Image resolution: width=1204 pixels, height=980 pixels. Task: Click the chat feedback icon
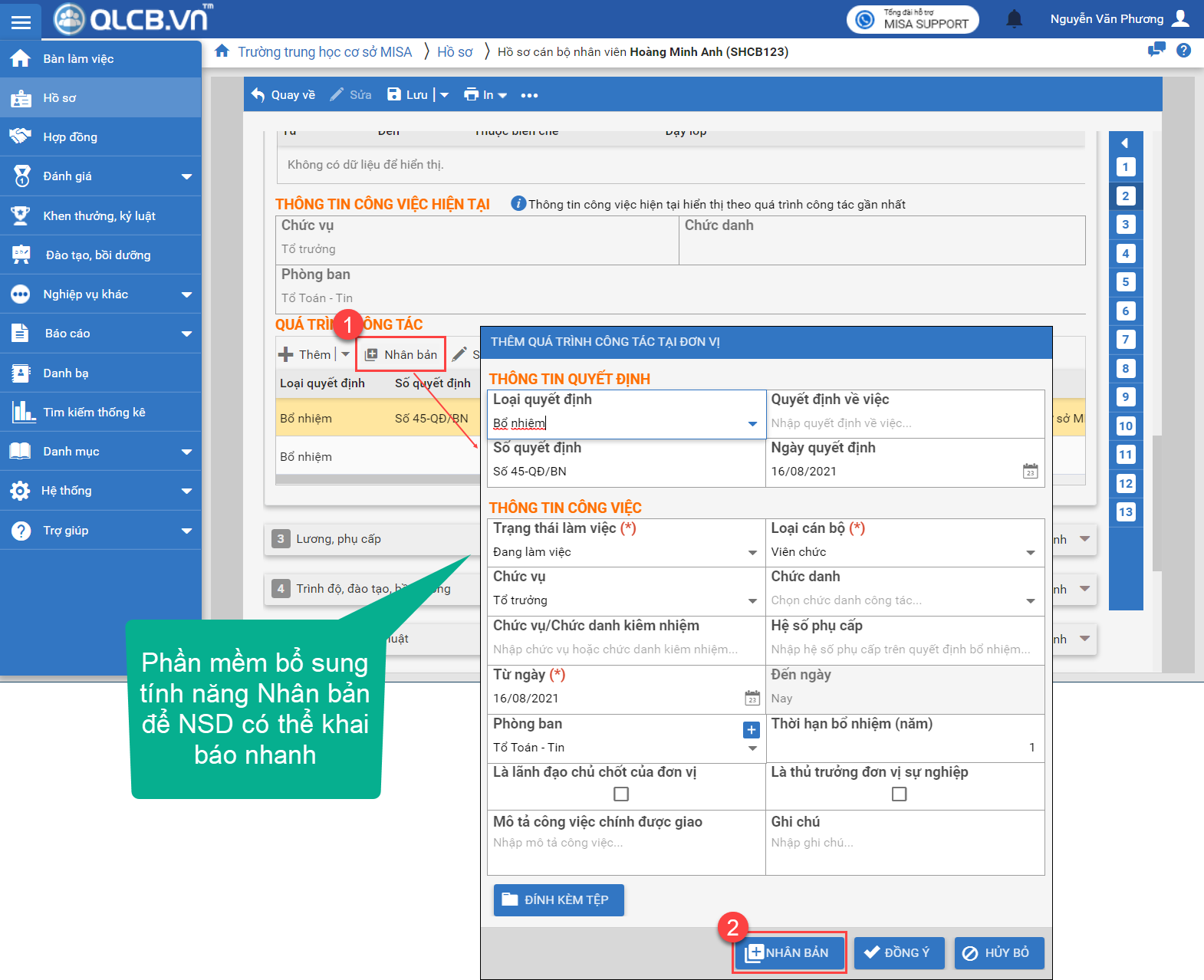coord(1156,51)
